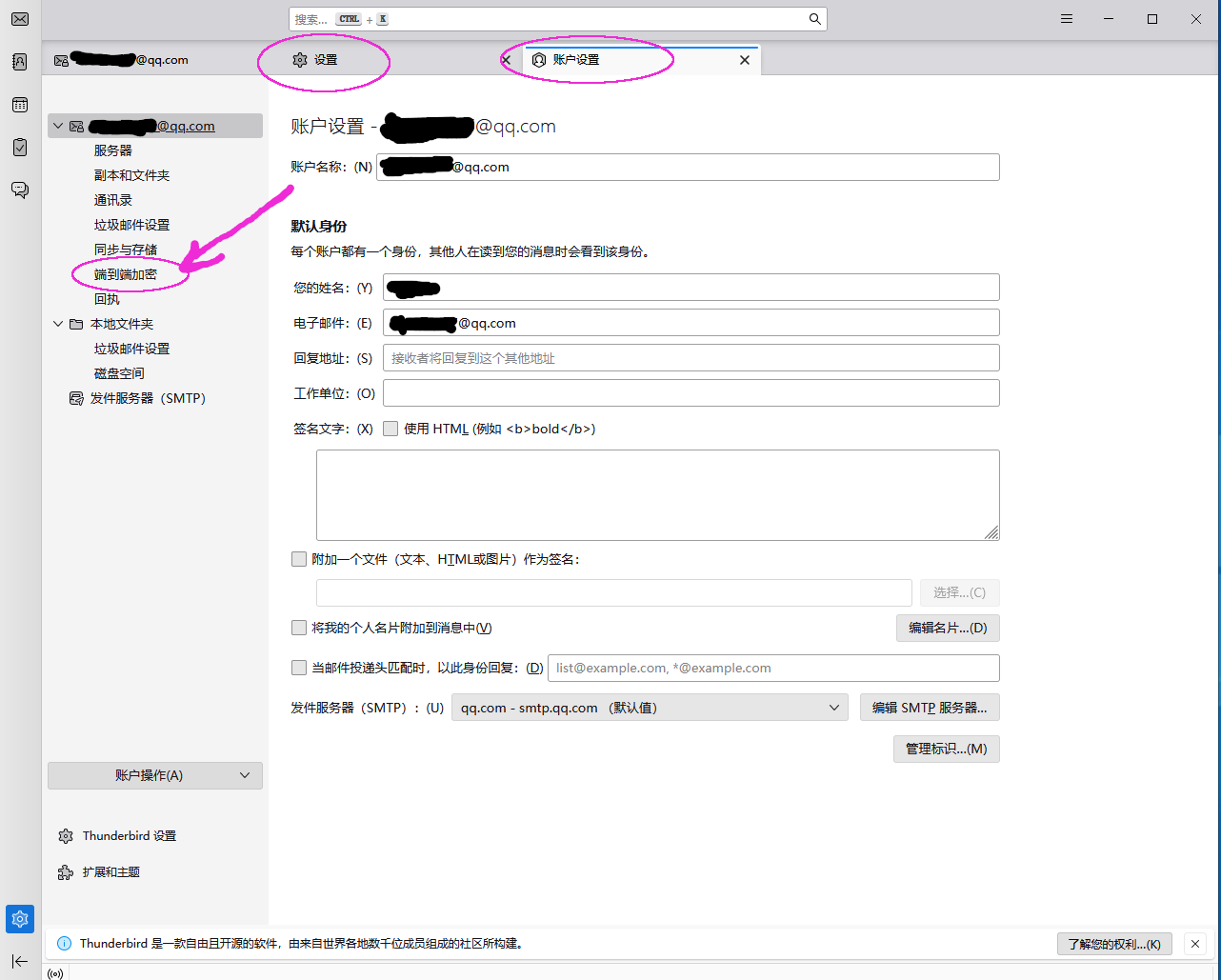Viewport: 1221px width, 980px height.
Task: Open the Address Book space
Action: tap(20, 62)
